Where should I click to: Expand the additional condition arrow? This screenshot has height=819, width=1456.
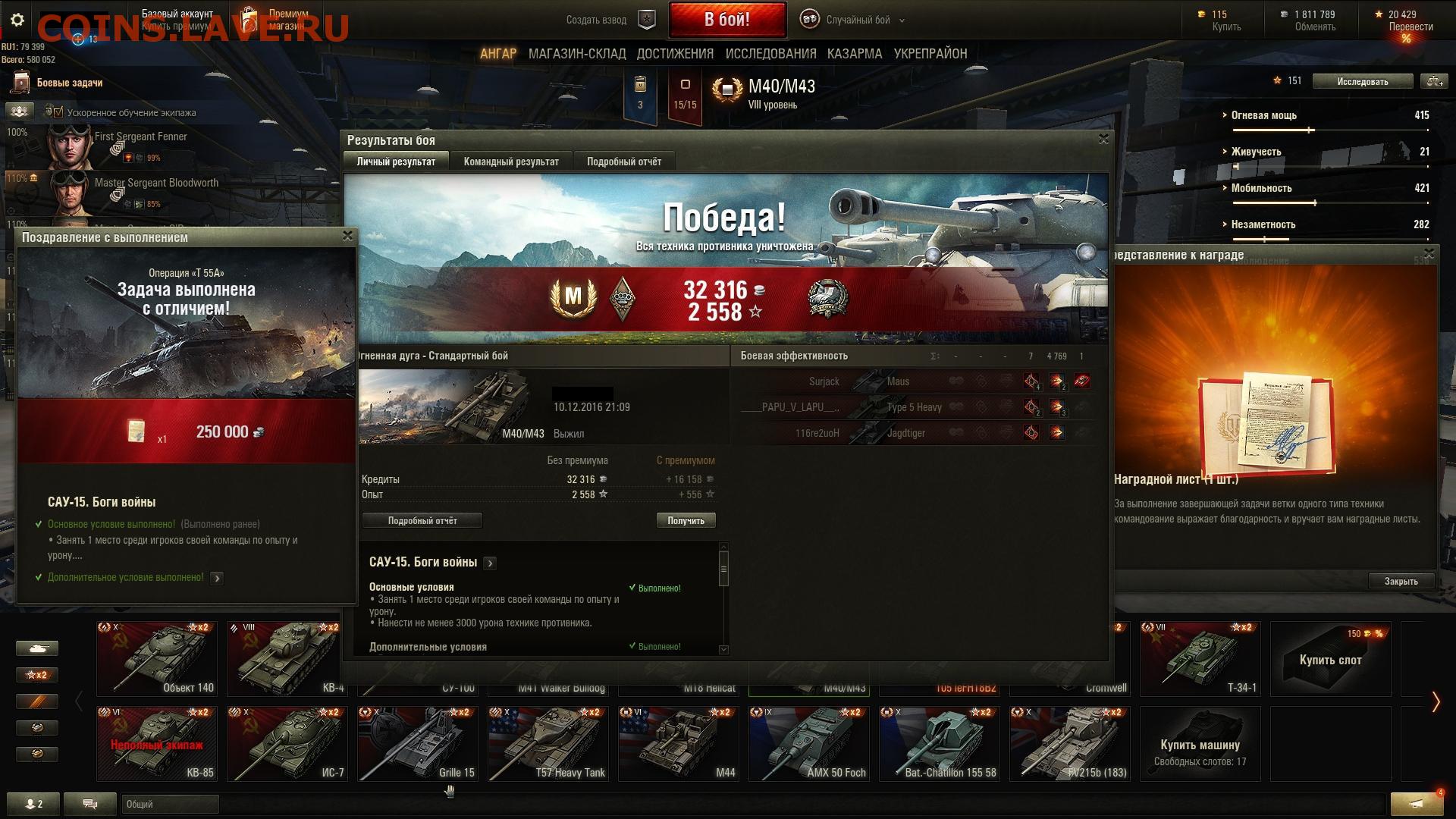[217, 578]
